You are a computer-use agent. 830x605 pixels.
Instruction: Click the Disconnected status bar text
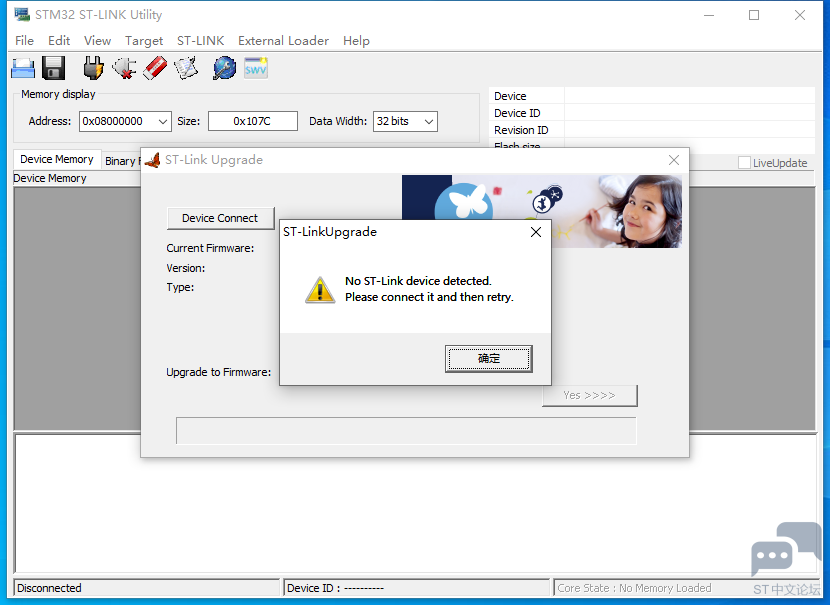coord(49,588)
